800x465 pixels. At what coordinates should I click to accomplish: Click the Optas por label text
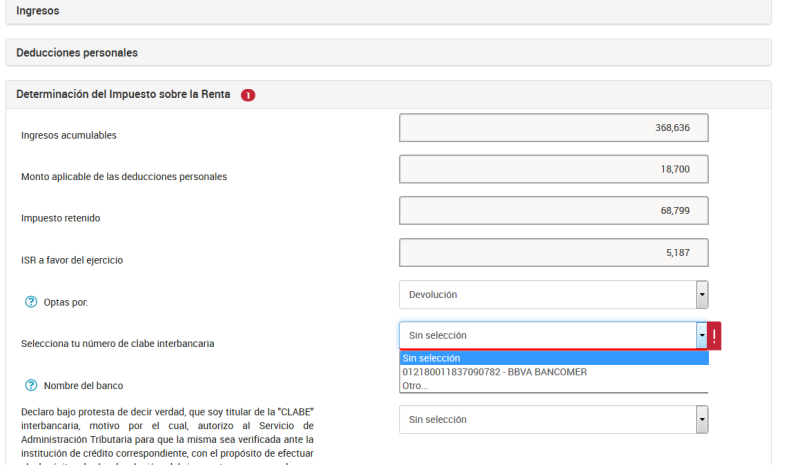tap(66, 302)
